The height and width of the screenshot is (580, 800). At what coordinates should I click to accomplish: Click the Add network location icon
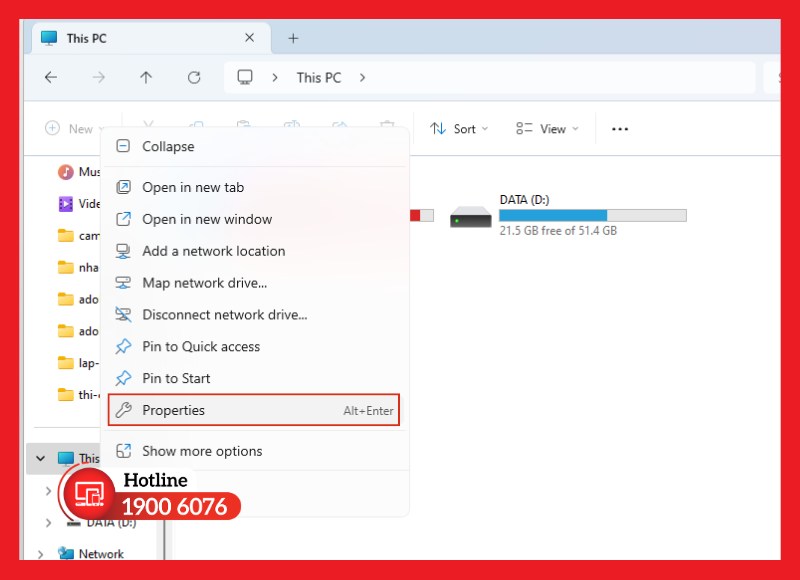tap(123, 251)
